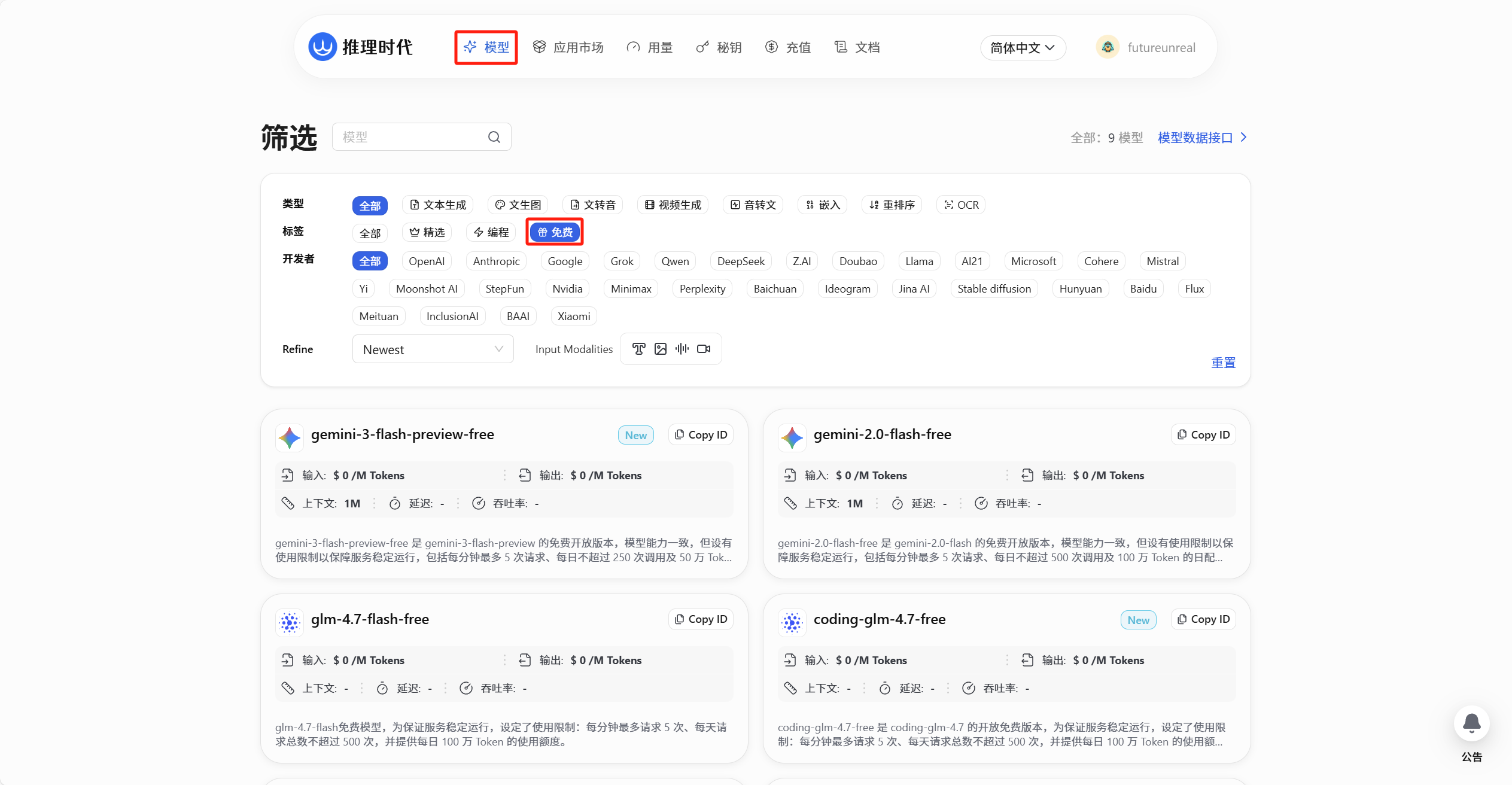This screenshot has height=785, width=1512.
Task: Open the gemini-3-flash-preview-free model title
Action: click(403, 434)
